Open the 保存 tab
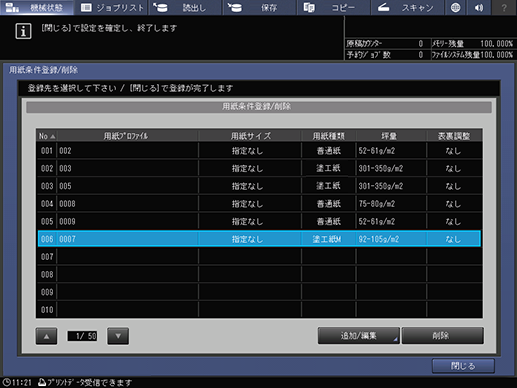 260,7
